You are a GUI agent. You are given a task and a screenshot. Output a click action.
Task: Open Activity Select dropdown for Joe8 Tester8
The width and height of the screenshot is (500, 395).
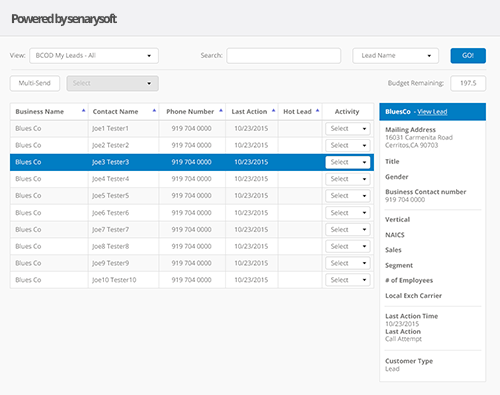348,246
